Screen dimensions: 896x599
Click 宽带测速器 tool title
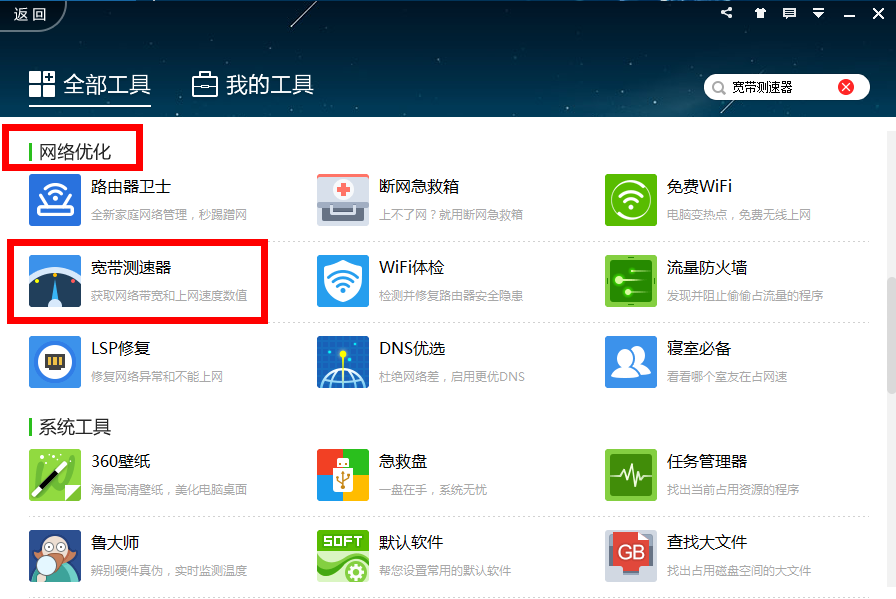tap(131, 267)
